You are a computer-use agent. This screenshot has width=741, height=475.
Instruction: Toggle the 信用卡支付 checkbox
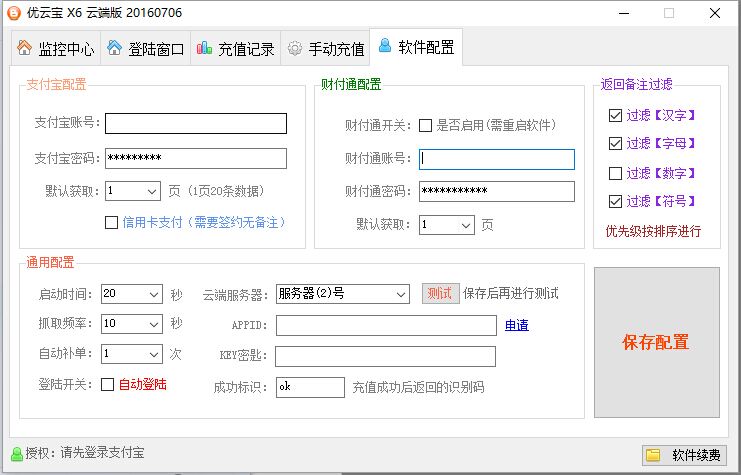tap(112, 222)
